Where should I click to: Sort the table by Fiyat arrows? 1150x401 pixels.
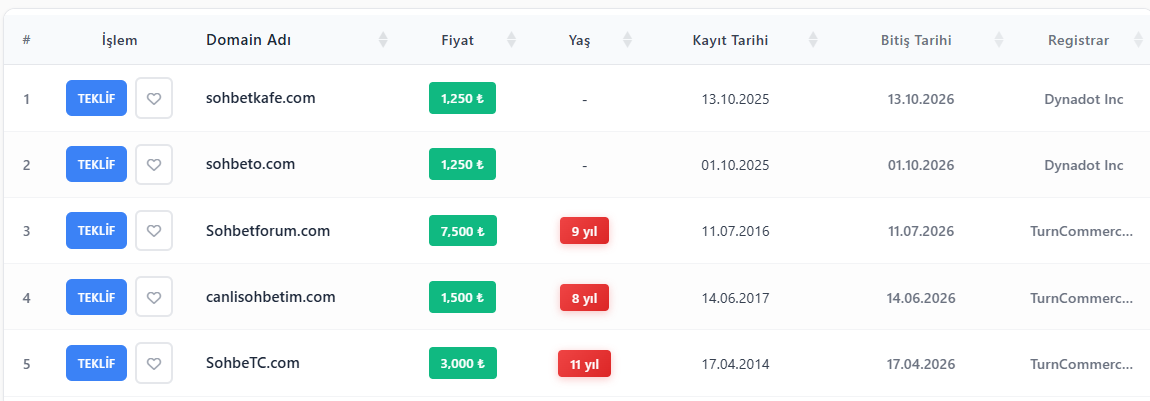click(x=511, y=40)
